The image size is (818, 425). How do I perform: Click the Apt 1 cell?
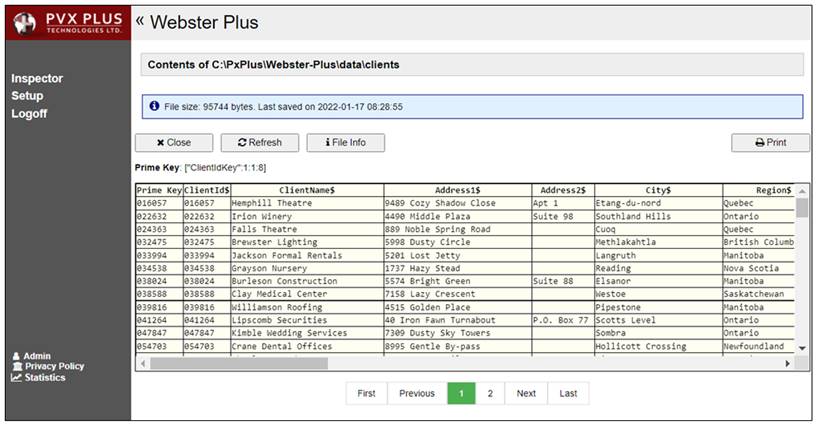(x=563, y=203)
